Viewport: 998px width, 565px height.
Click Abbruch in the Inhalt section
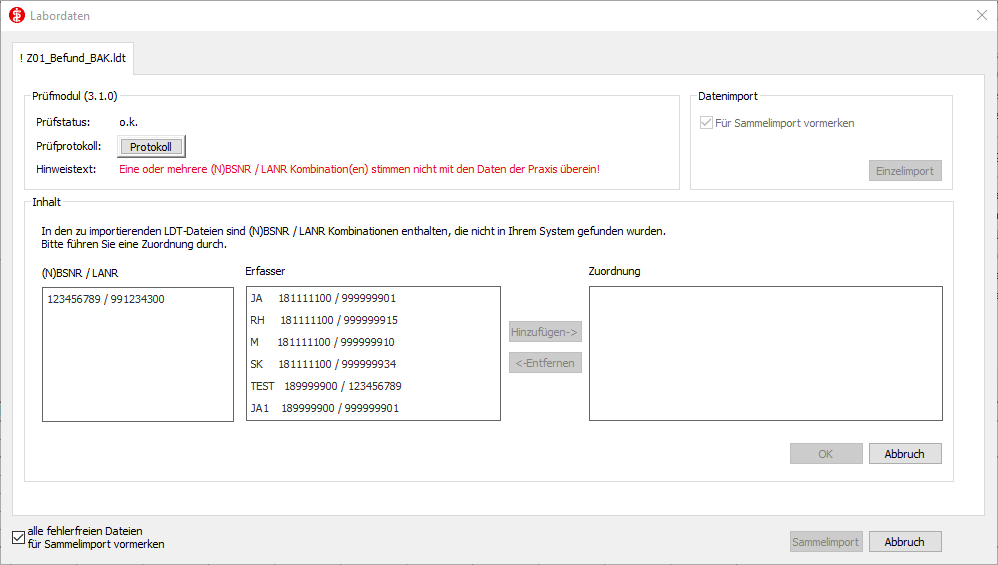[x=904, y=454]
